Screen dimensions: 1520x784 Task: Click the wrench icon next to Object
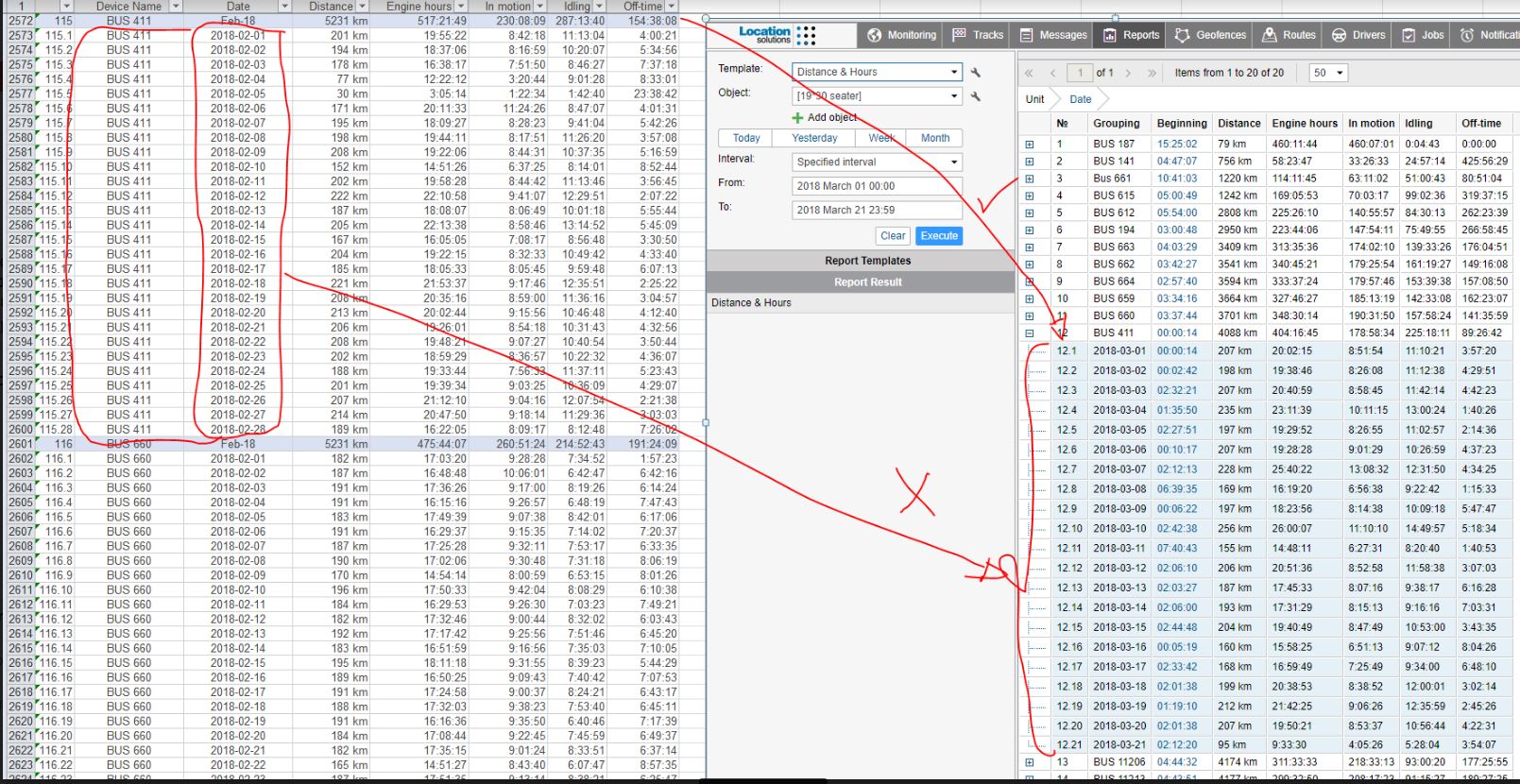click(x=976, y=96)
